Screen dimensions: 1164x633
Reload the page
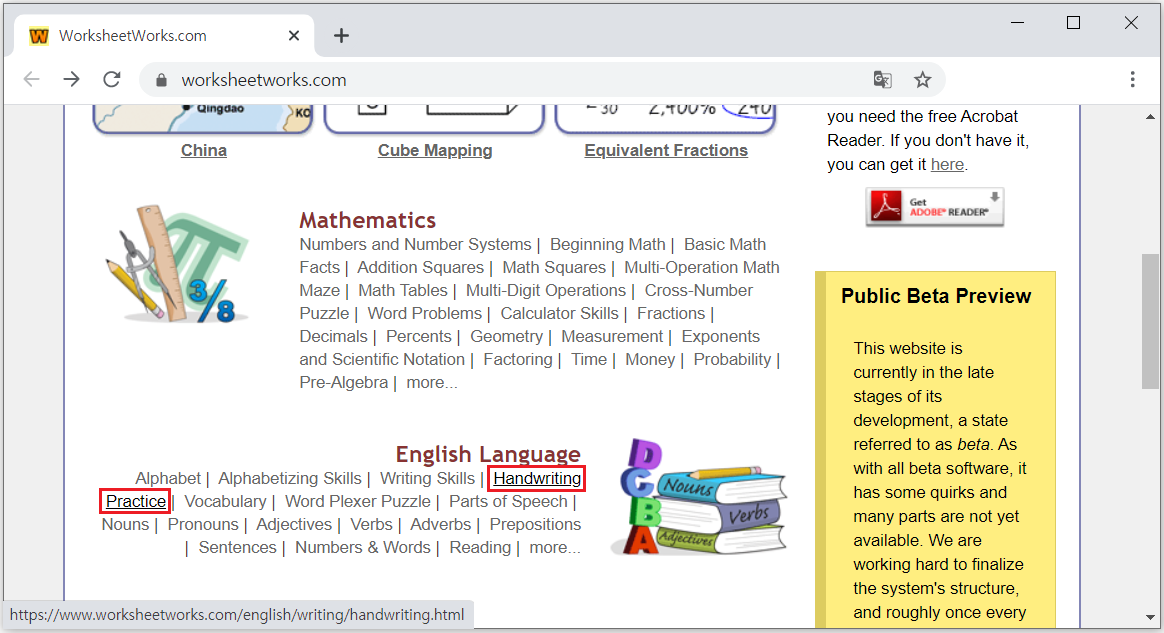pyautogui.click(x=112, y=79)
